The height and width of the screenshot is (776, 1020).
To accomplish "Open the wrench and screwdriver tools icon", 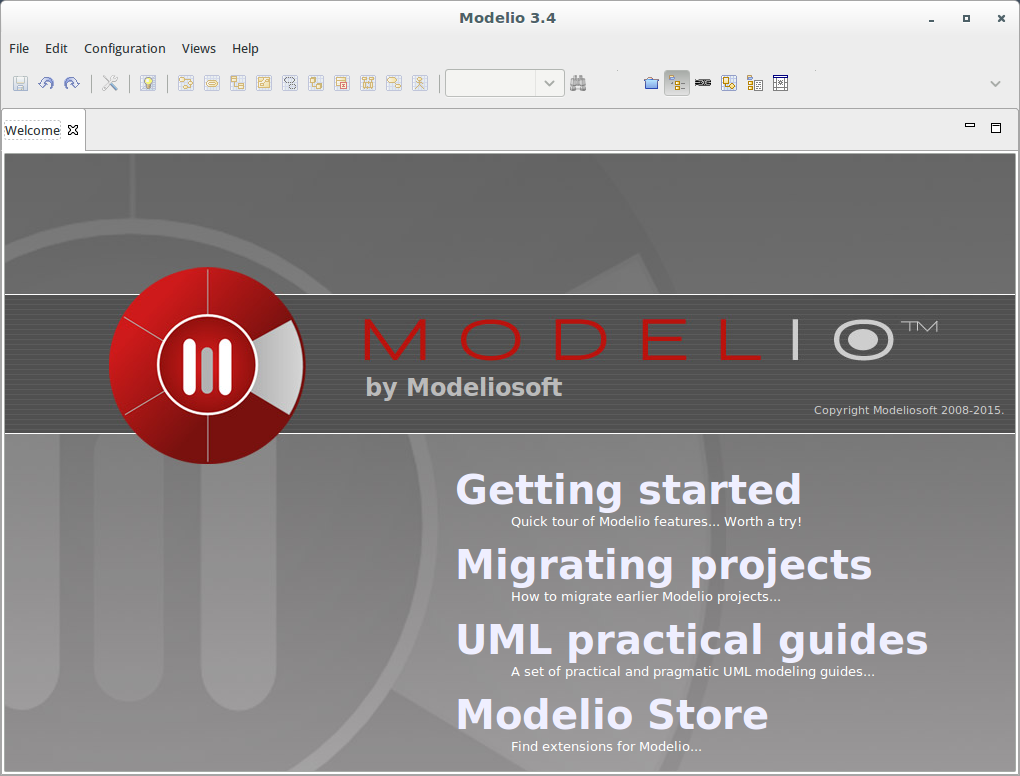I will coord(110,83).
